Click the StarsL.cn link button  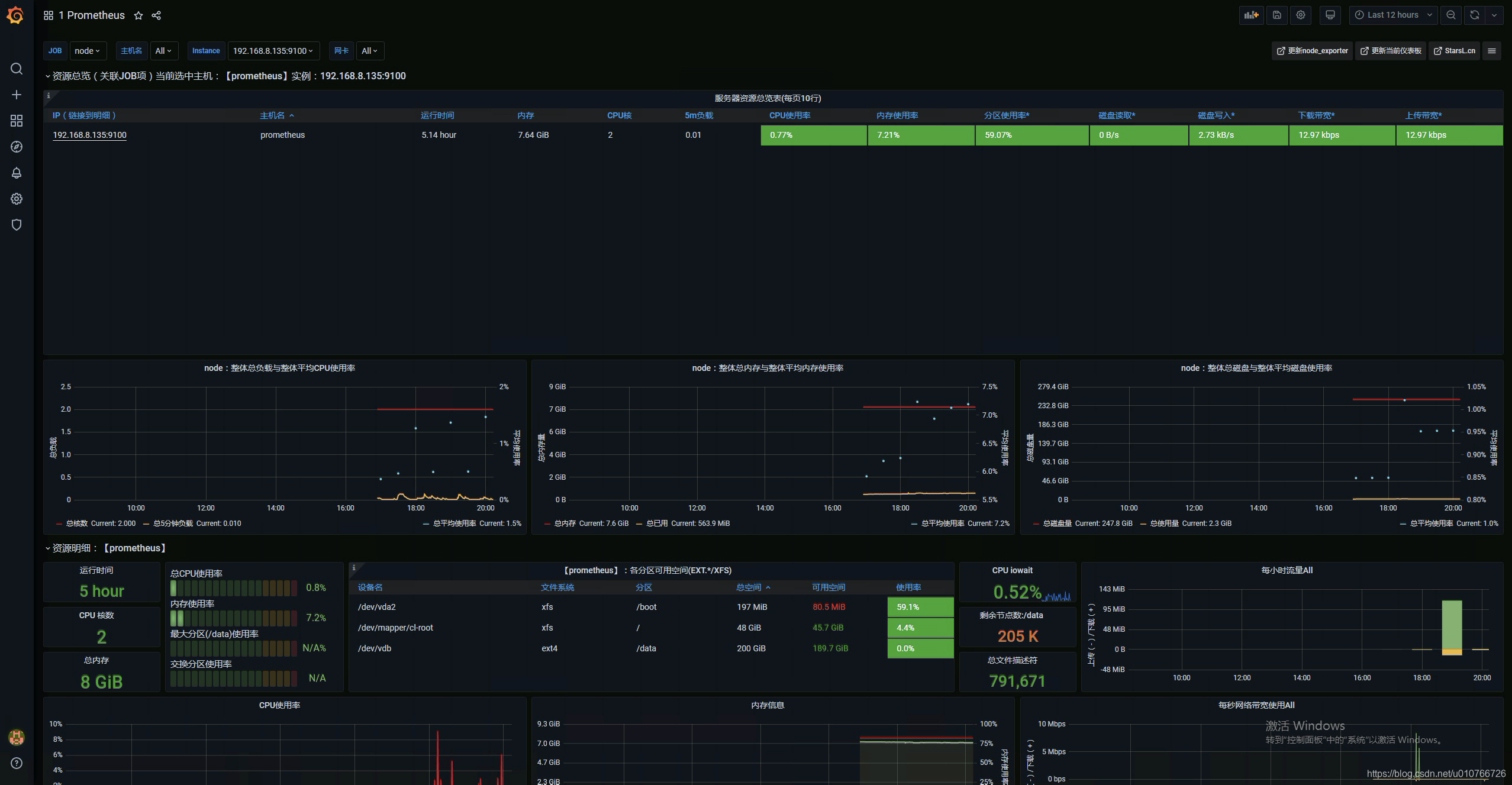[1454, 51]
